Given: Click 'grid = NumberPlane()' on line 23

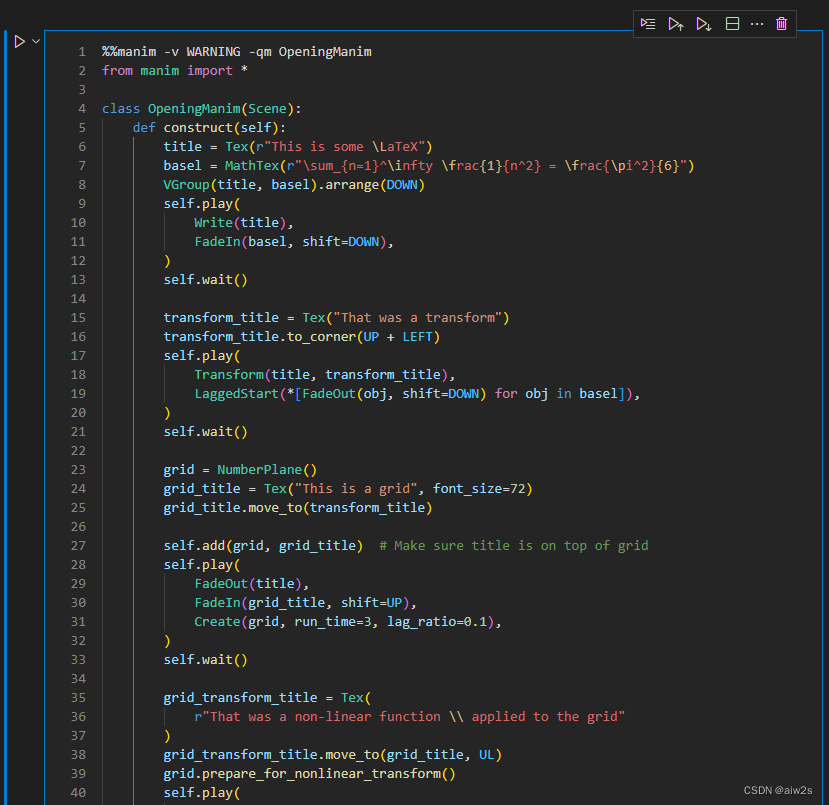Looking at the screenshot, I should (240, 470).
